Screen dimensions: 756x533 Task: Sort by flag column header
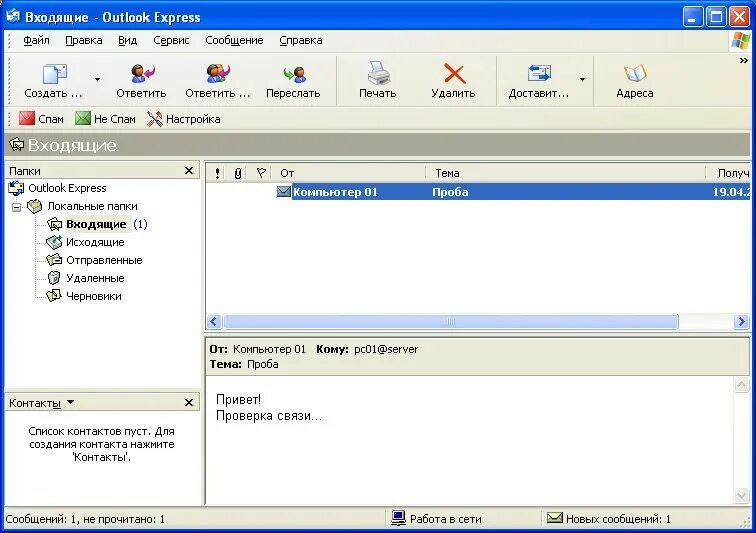(261, 173)
